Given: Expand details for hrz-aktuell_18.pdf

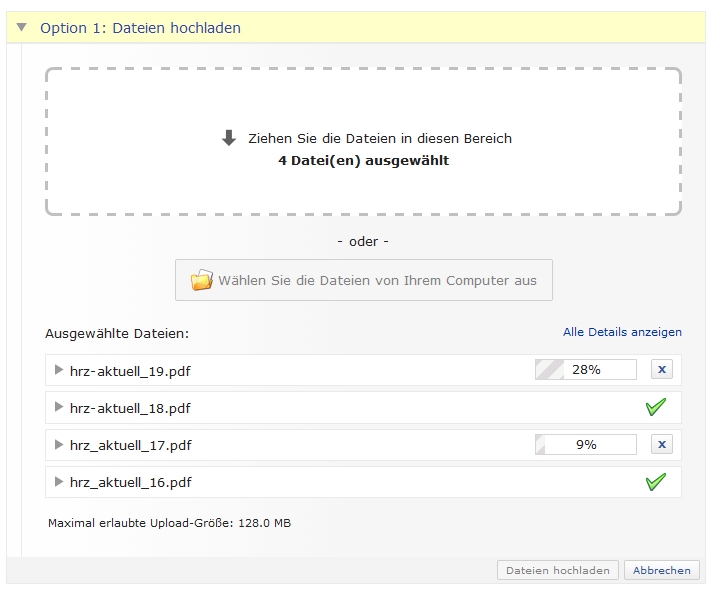Looking at the screenshot, I should [x=59, y=407].
